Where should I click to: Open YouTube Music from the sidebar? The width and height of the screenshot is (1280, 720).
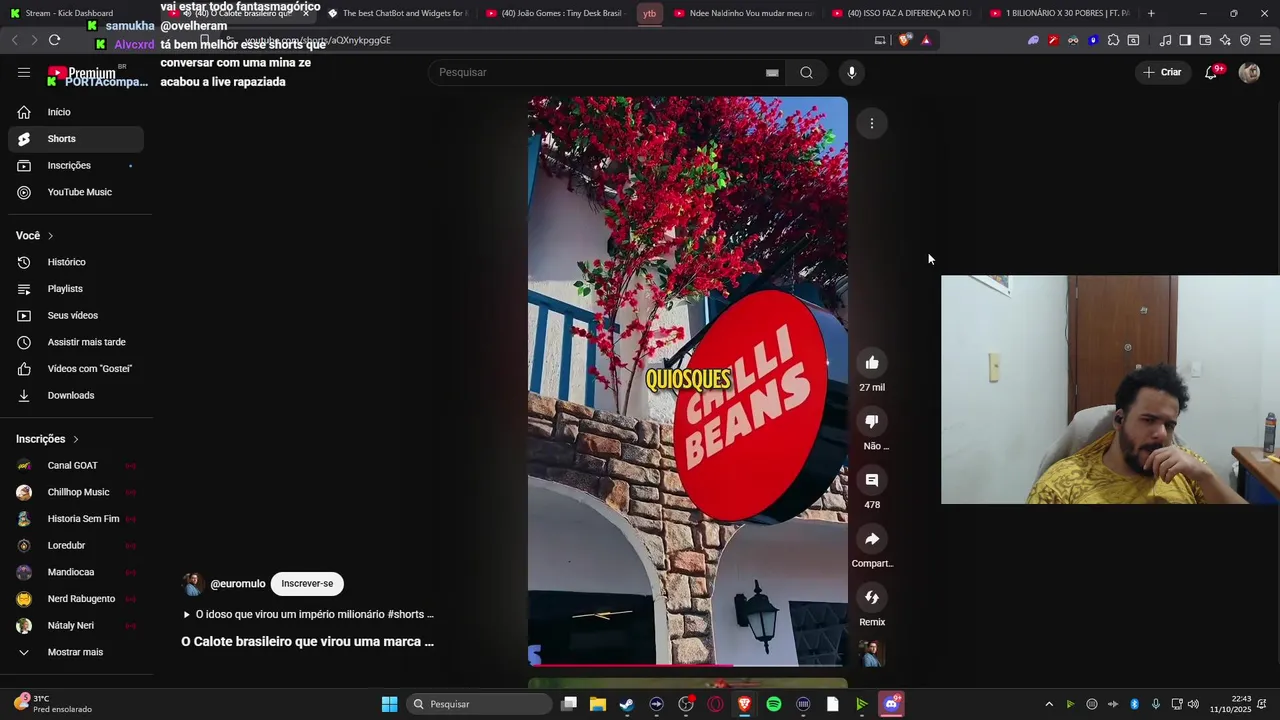(x=76, y=192)
